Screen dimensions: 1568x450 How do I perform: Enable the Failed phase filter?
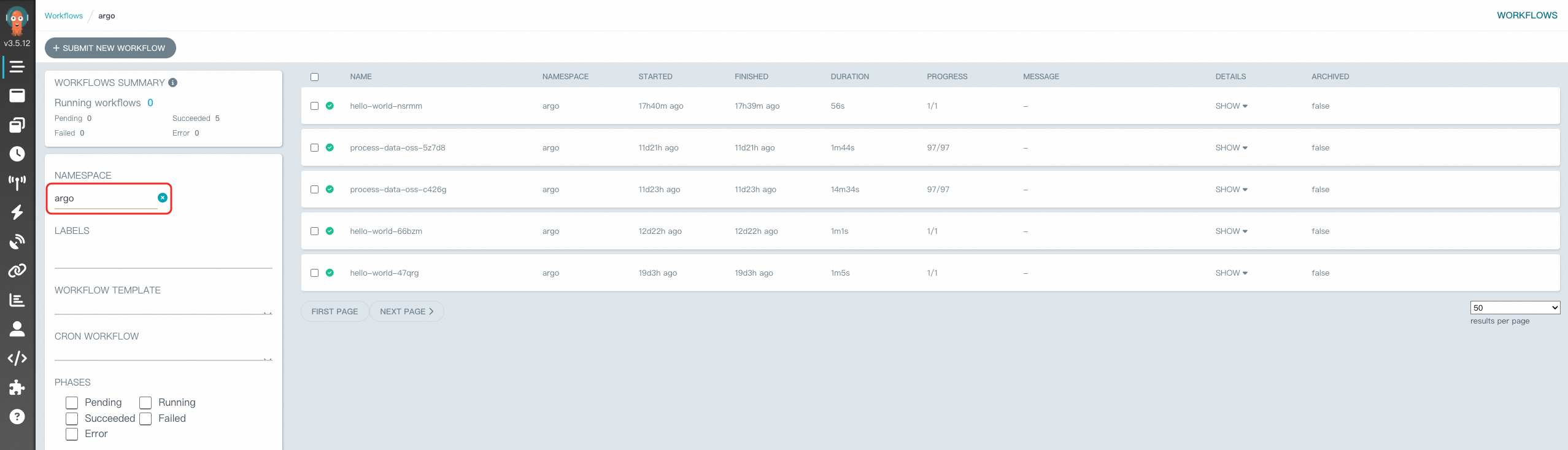145,419
